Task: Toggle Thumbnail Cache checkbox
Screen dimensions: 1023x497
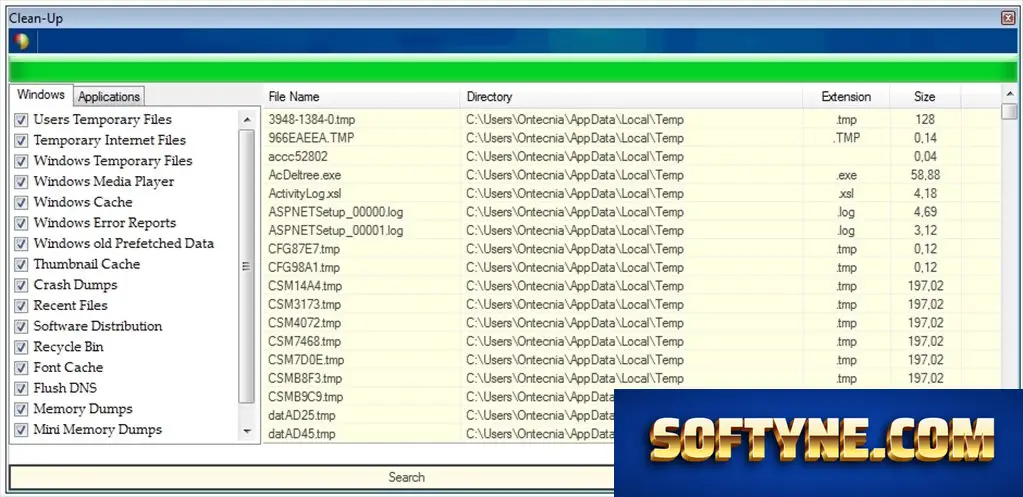Action: click(22, 265)
